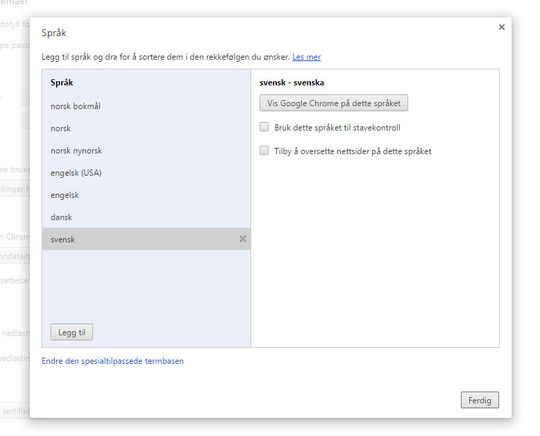Viewport: 540px width, 436px height.
Task: Click 'Bruk dette språket til stavekontroll' label
Action: 338,128
